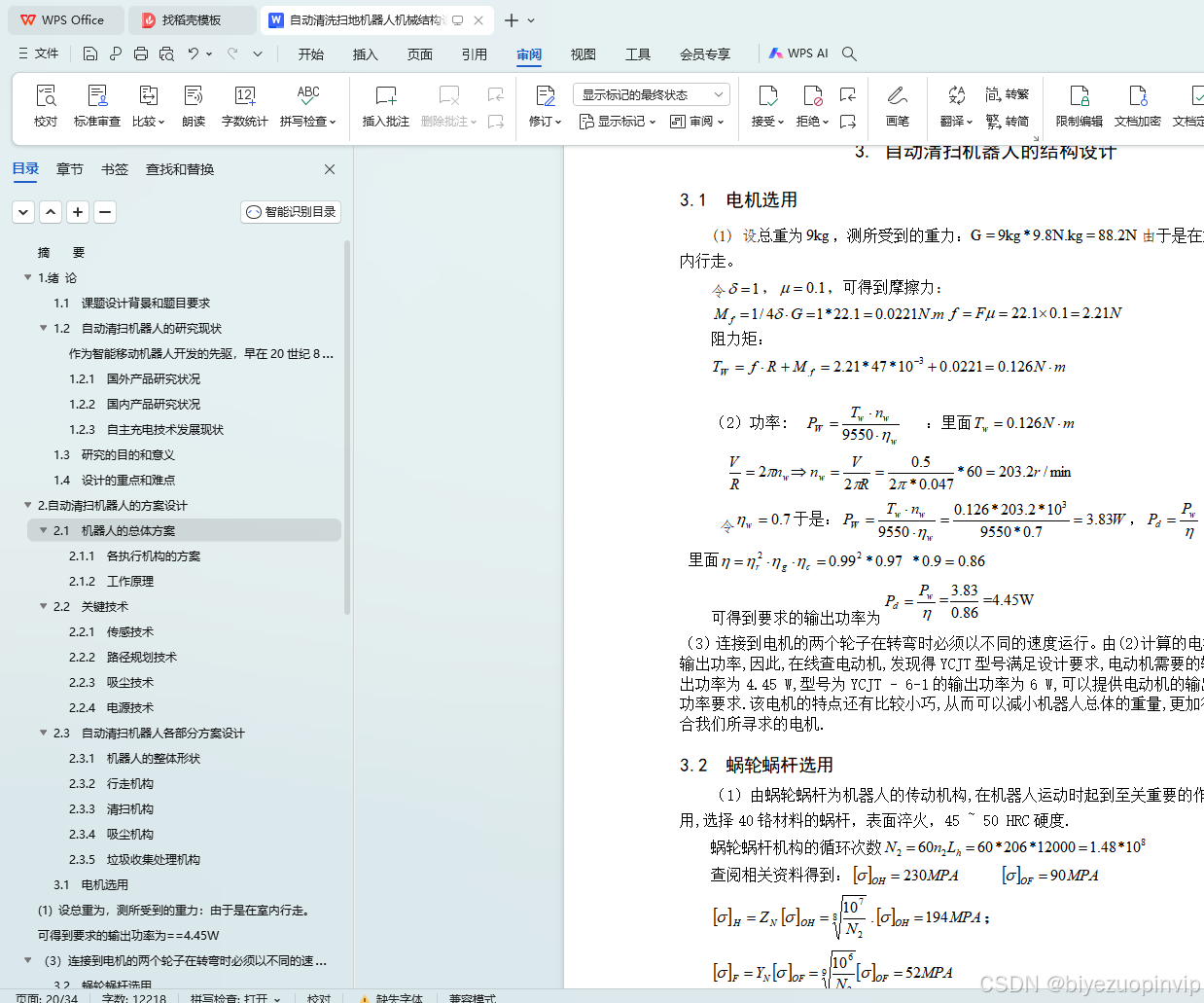Click the outline pane vertical scrollbar
1204x1003 pixels.
pyautogui.click(x=347, y=428)
